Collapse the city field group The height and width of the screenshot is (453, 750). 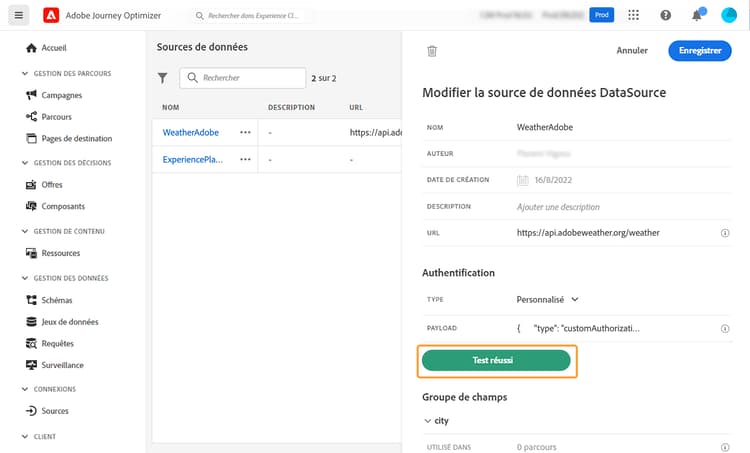[428, 421]
